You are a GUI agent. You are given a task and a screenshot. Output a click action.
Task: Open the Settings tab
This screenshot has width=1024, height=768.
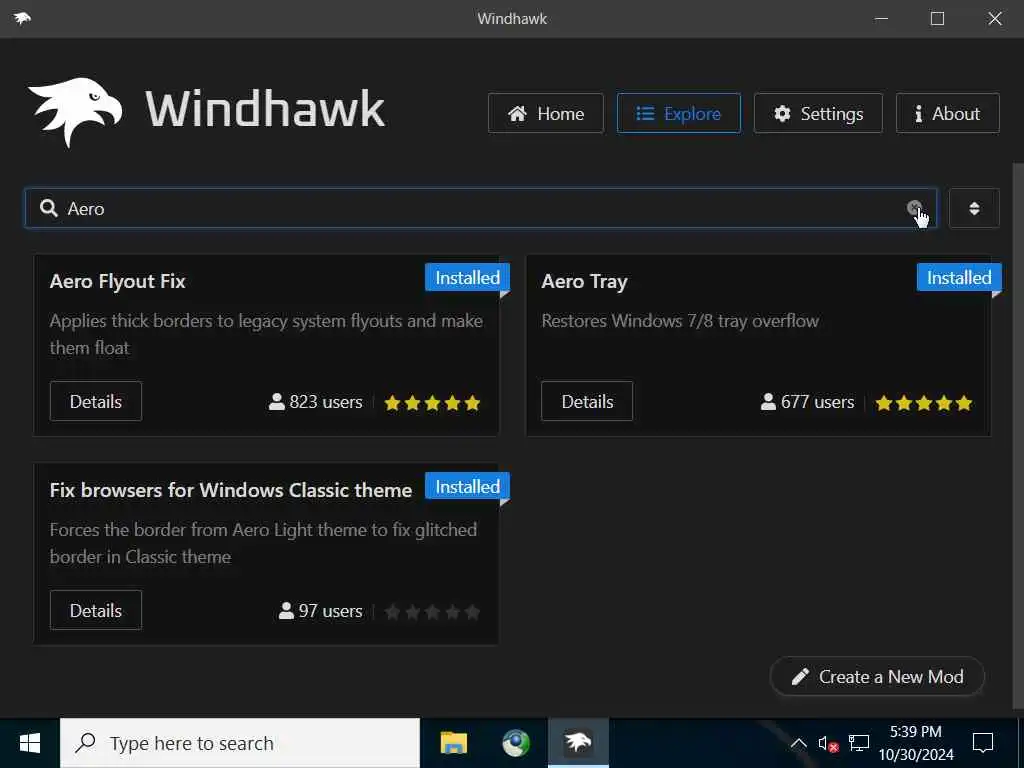(818, 114)
